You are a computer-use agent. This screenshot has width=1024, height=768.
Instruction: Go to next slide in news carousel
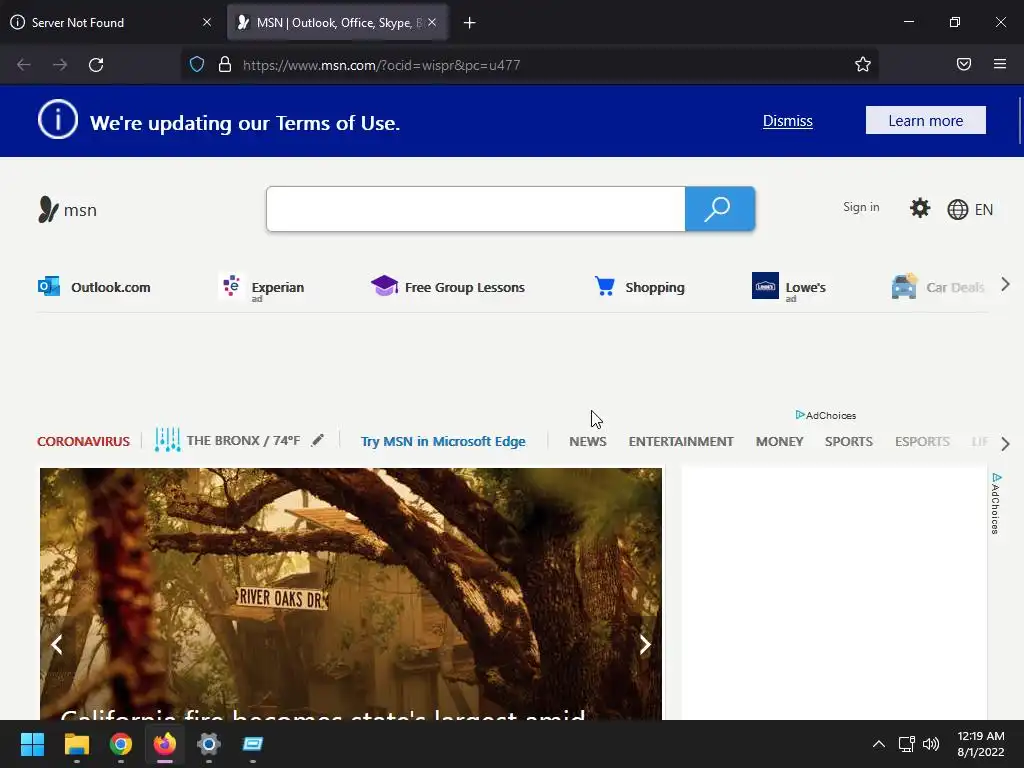click(x=645, y=645)
